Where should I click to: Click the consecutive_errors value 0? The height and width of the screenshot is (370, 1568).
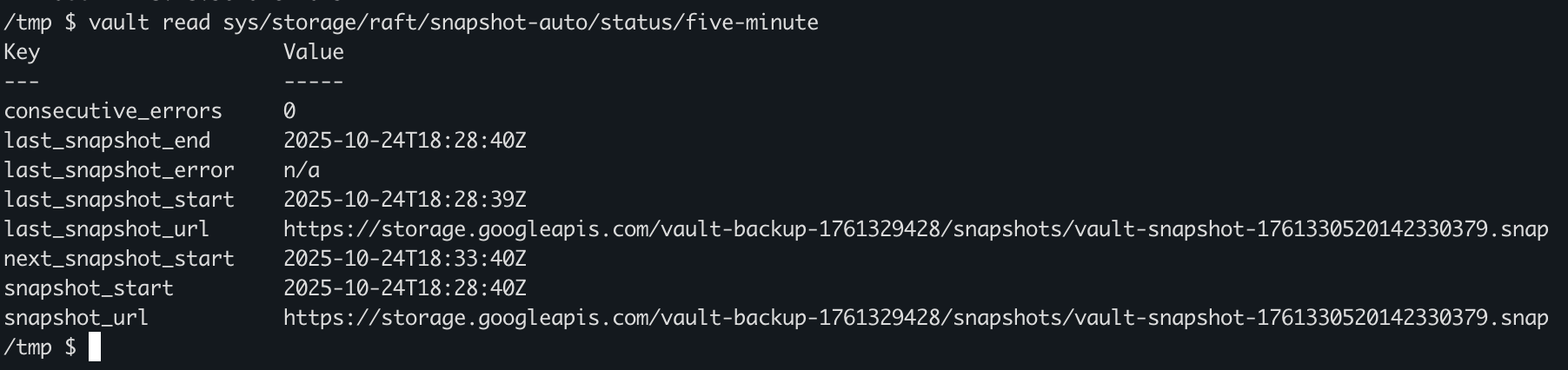tap(289, 111)
